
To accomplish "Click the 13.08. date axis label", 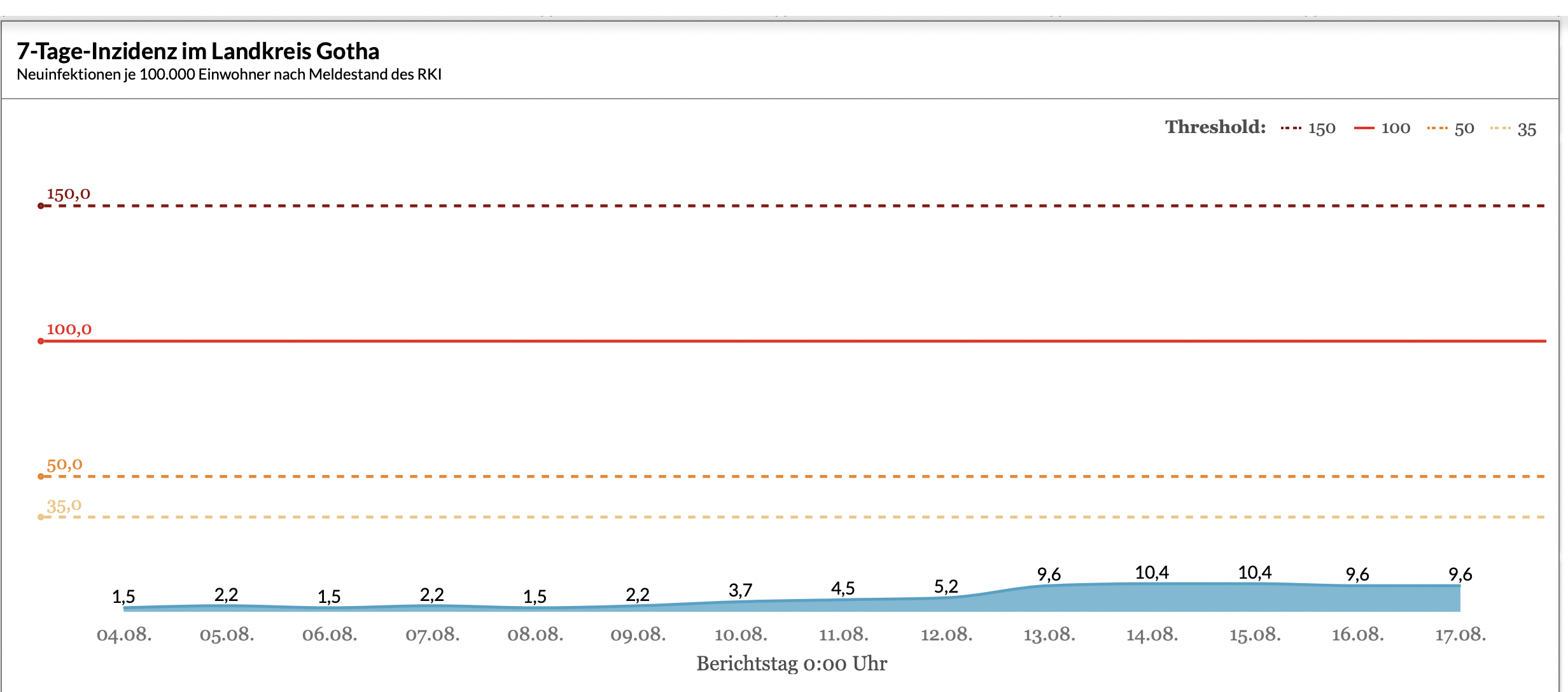I will tap(1049, 635).
